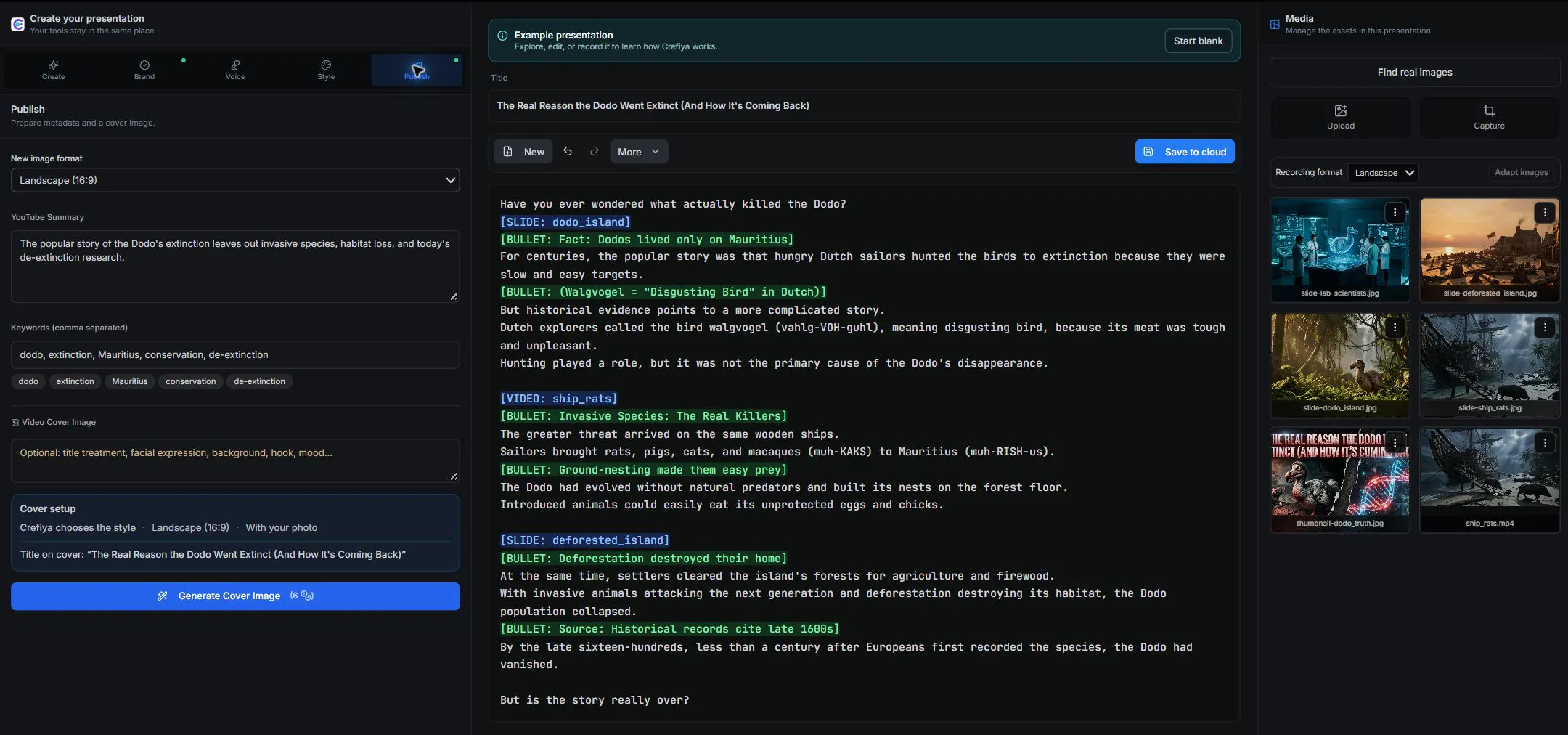Open the Voice tab
Image resolution: width=1568 pixels, height=735 pixels.
235,70
